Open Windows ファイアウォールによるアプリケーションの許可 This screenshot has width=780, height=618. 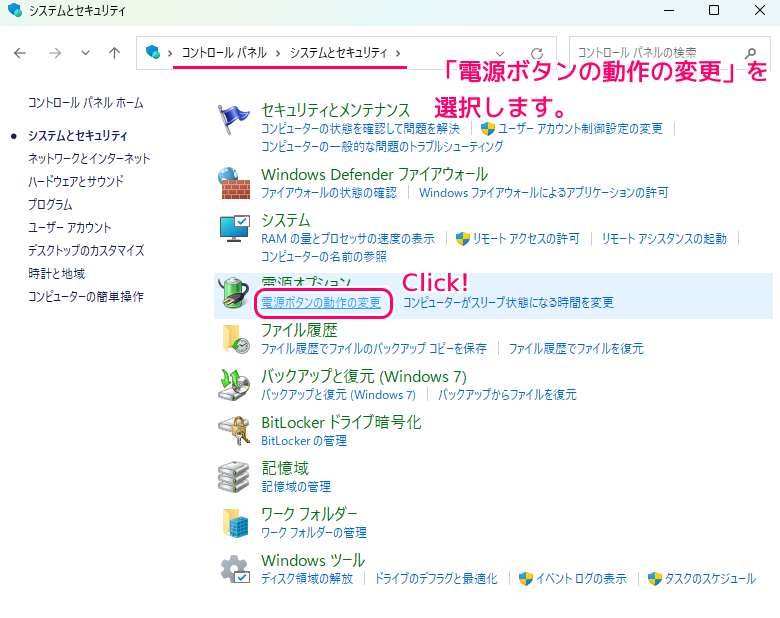pyautogui.click(x=544, y=193)
